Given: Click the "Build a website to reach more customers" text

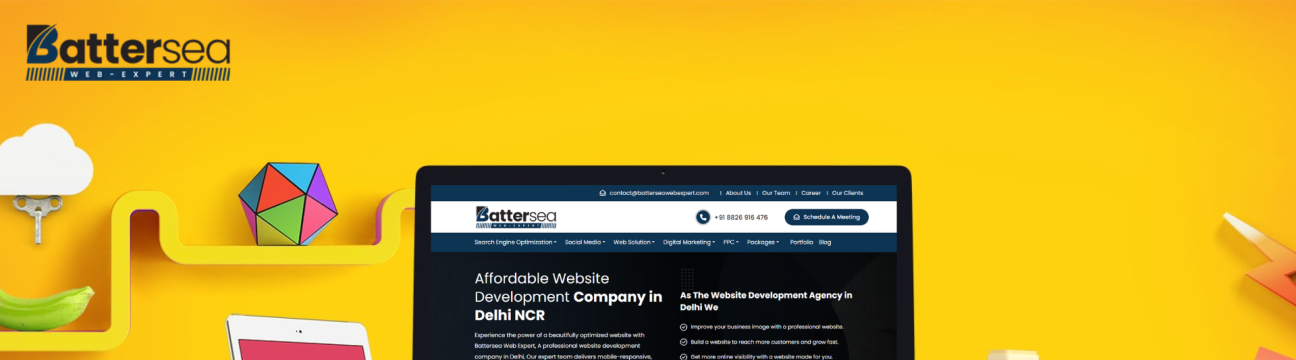Looking at the screenshot, I should tap(764, 342).
